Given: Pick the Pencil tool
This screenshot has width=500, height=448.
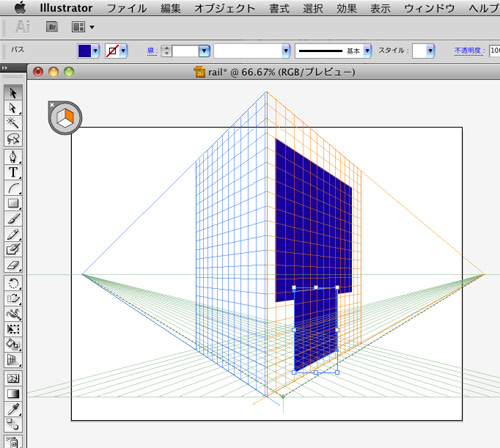Looking at the screenshot, I should coord(13,234).
